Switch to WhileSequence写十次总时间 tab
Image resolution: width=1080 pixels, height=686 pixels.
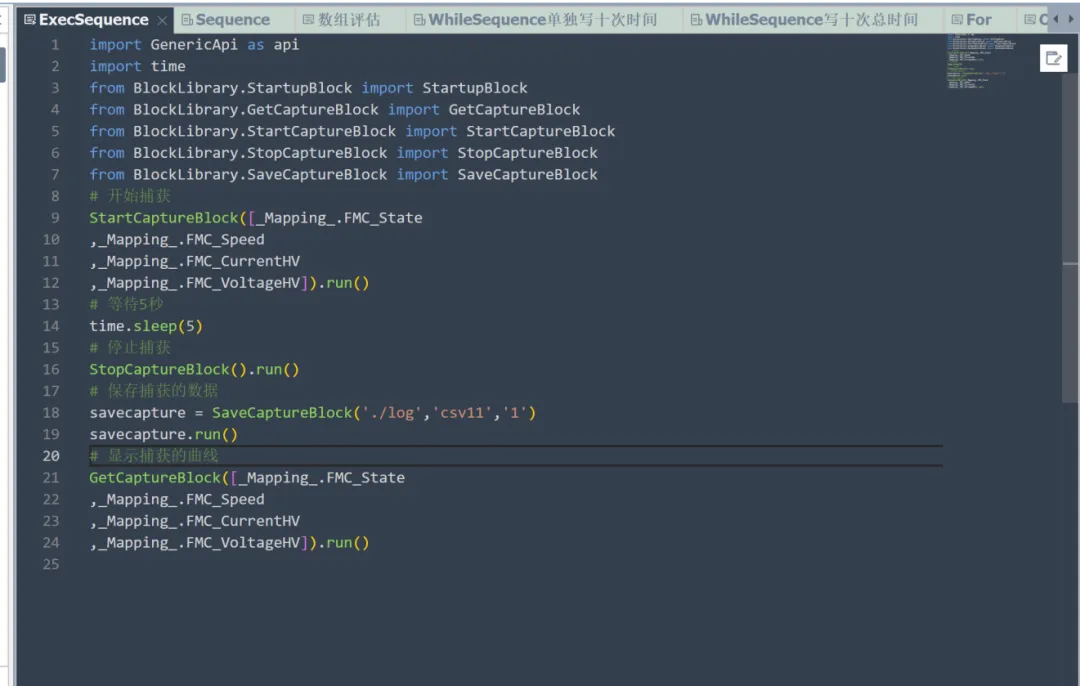click(x=811, y=20)
